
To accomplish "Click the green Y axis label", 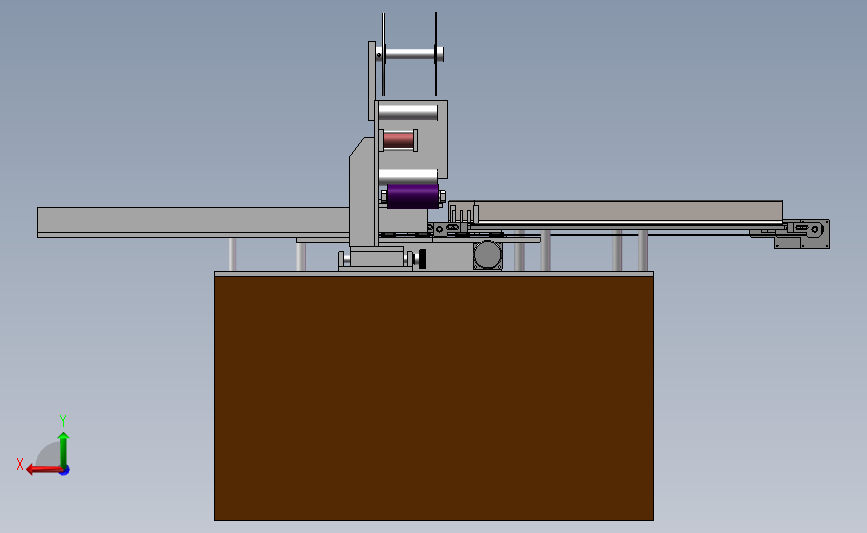I will (x=63, y=421).
